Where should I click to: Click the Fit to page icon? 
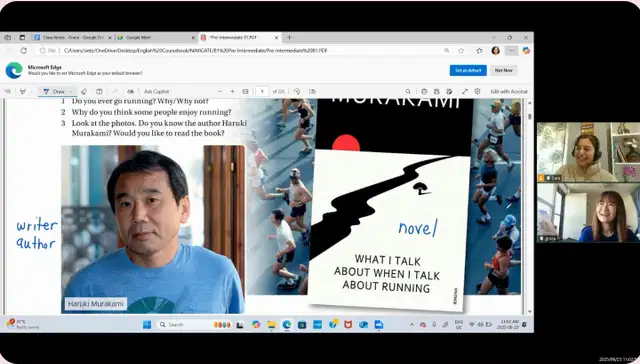245,91
